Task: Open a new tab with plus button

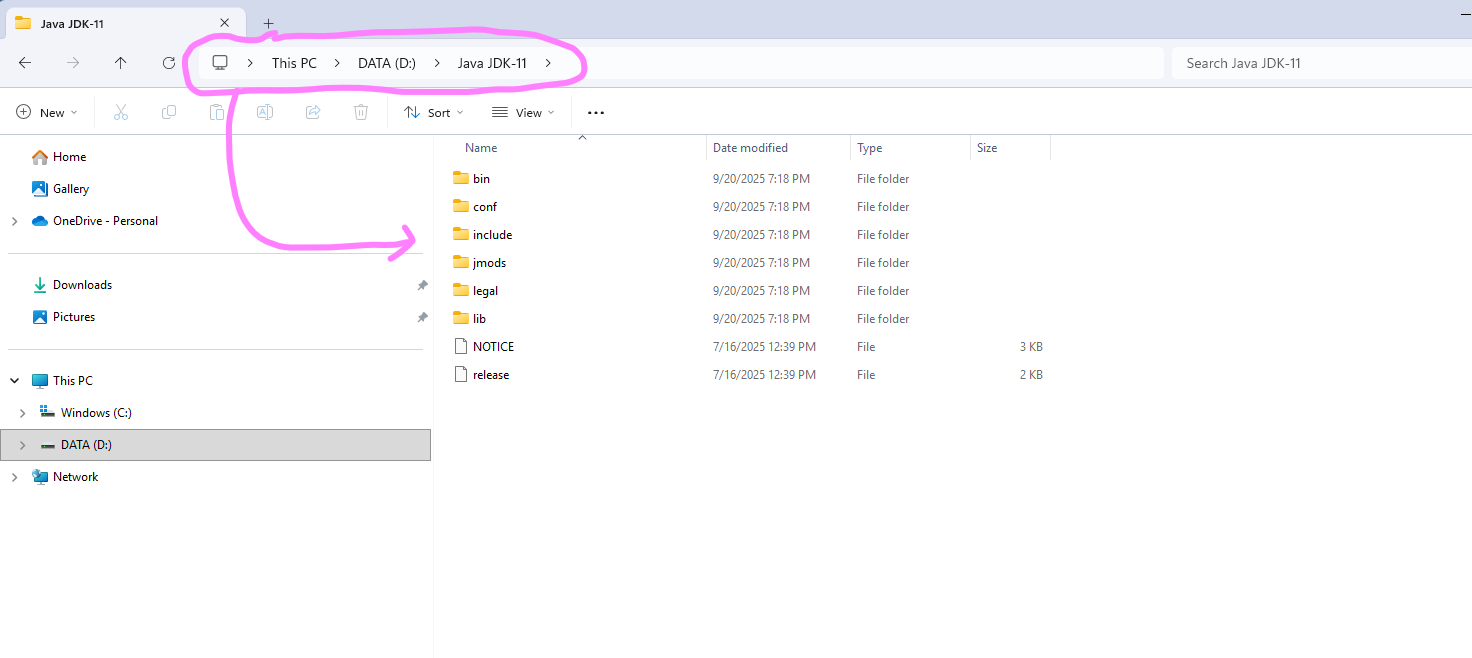Action: point(268,23)
